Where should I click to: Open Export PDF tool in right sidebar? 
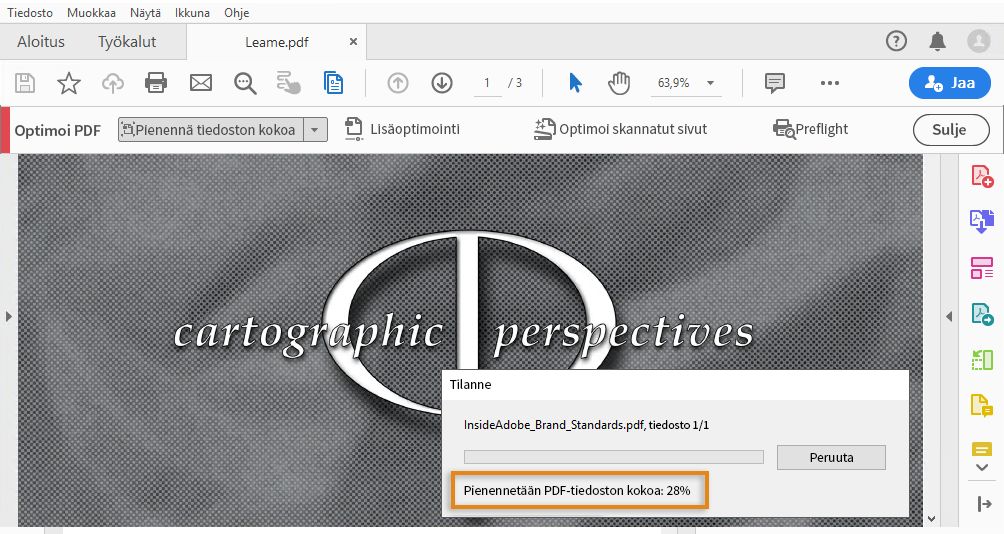point(982,222)
